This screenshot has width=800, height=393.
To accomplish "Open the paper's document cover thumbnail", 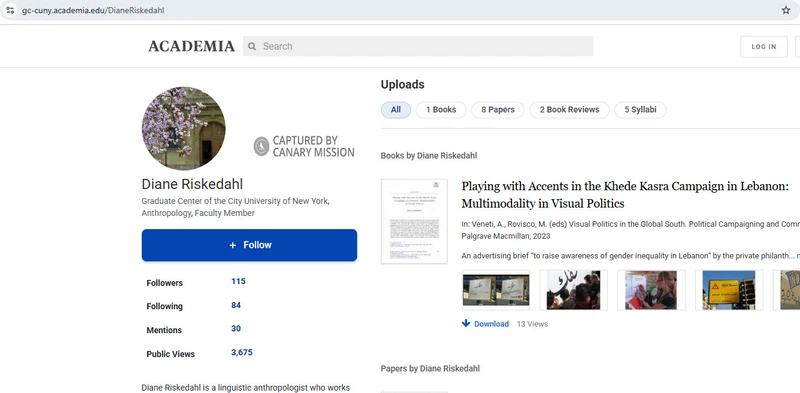I will (414, 221).
